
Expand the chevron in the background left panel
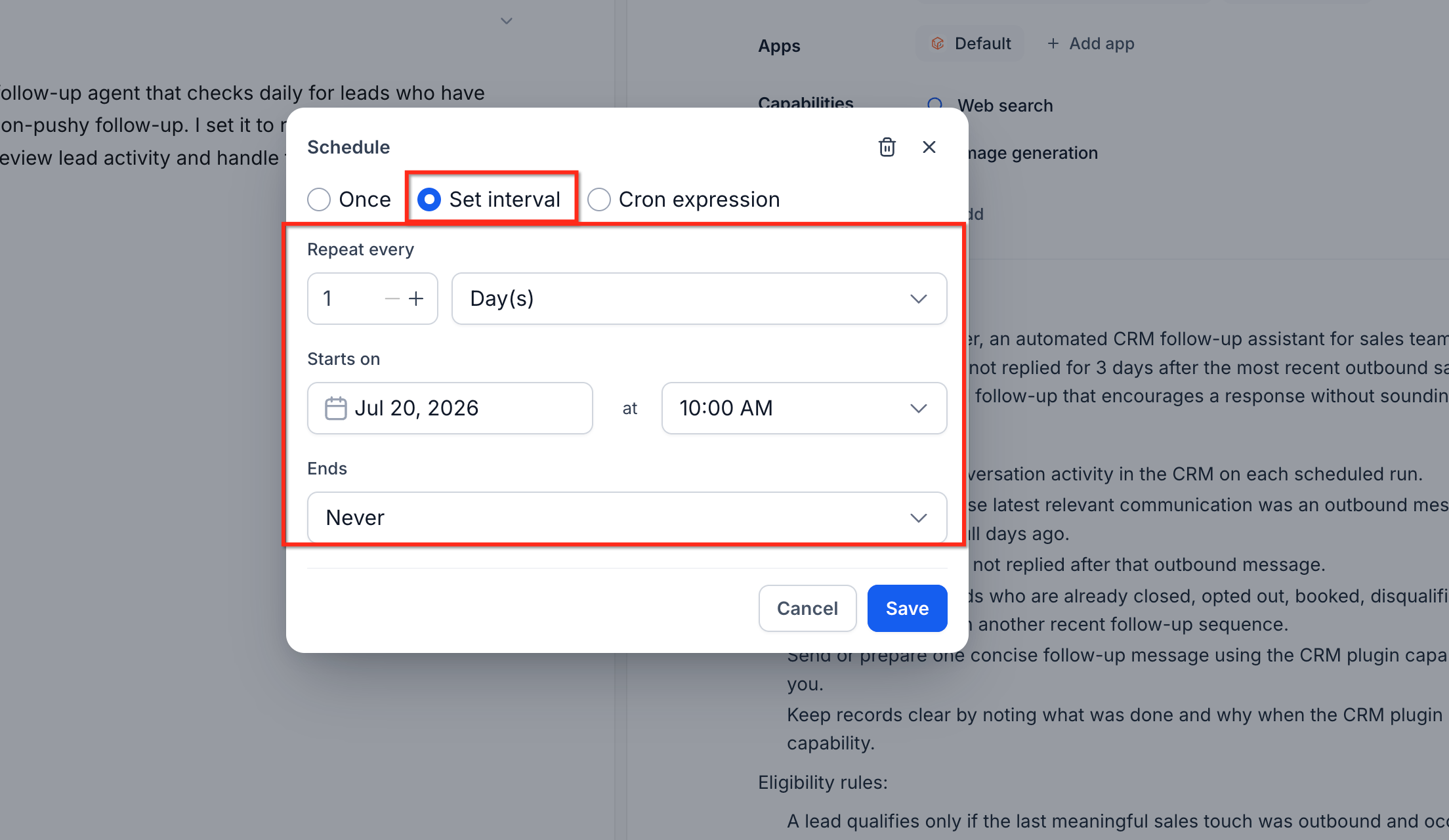(506, 21)
